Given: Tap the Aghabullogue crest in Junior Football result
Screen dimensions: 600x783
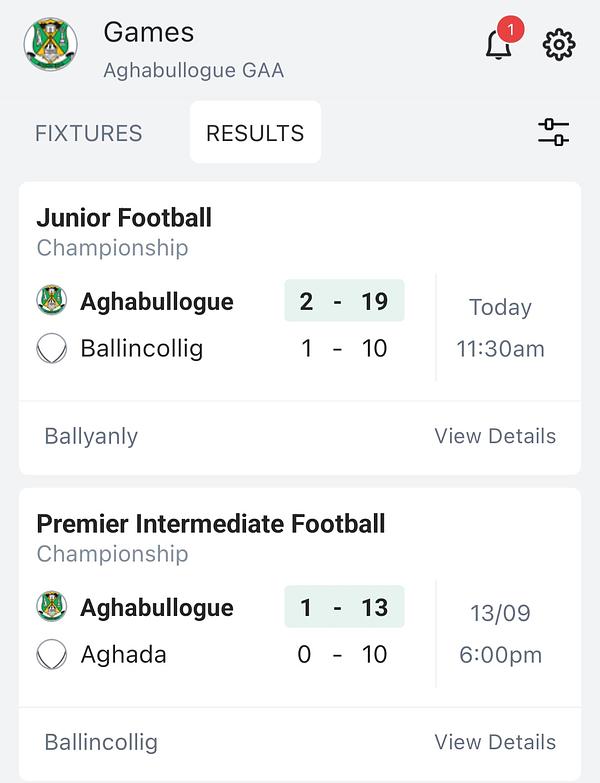Looking at the screenshot, I should (51, 300).
